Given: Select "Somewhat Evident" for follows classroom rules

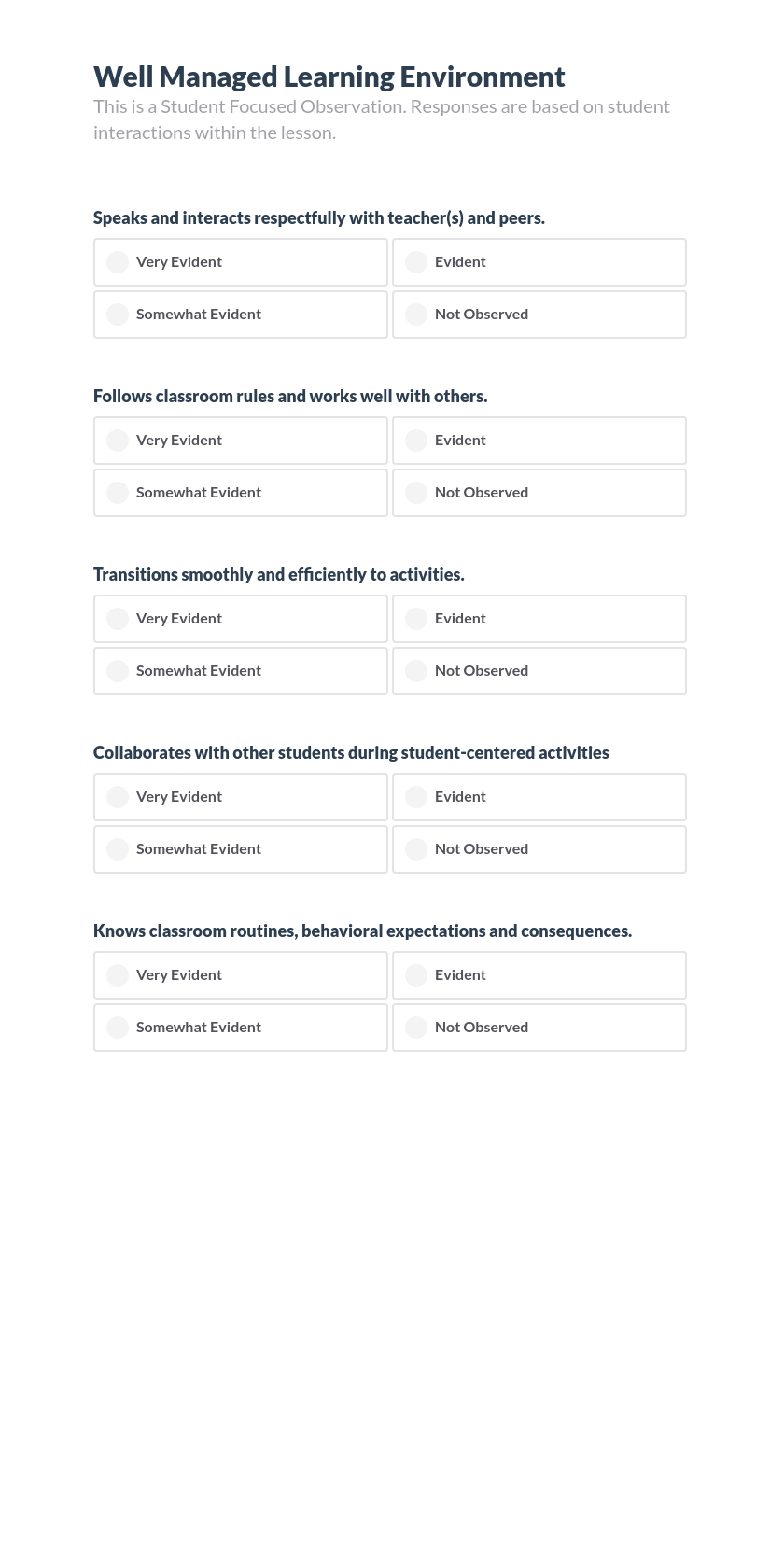Looking at the screenshot, I should (x=240, y=493).
